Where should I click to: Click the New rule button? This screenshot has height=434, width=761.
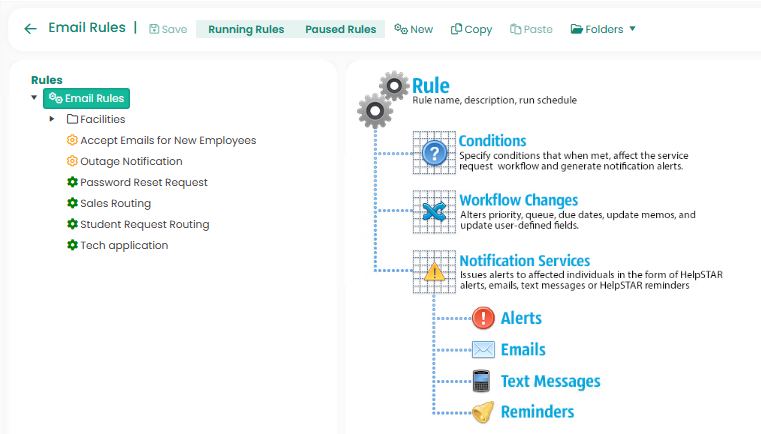point(414,29)
